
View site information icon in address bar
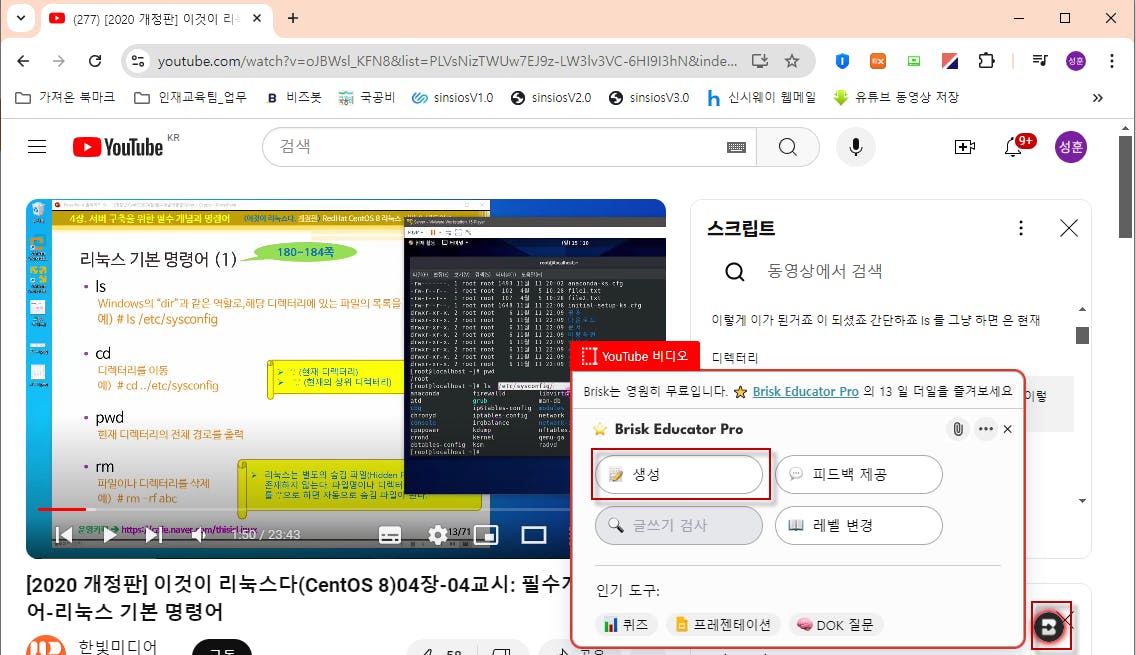point(138,61)
